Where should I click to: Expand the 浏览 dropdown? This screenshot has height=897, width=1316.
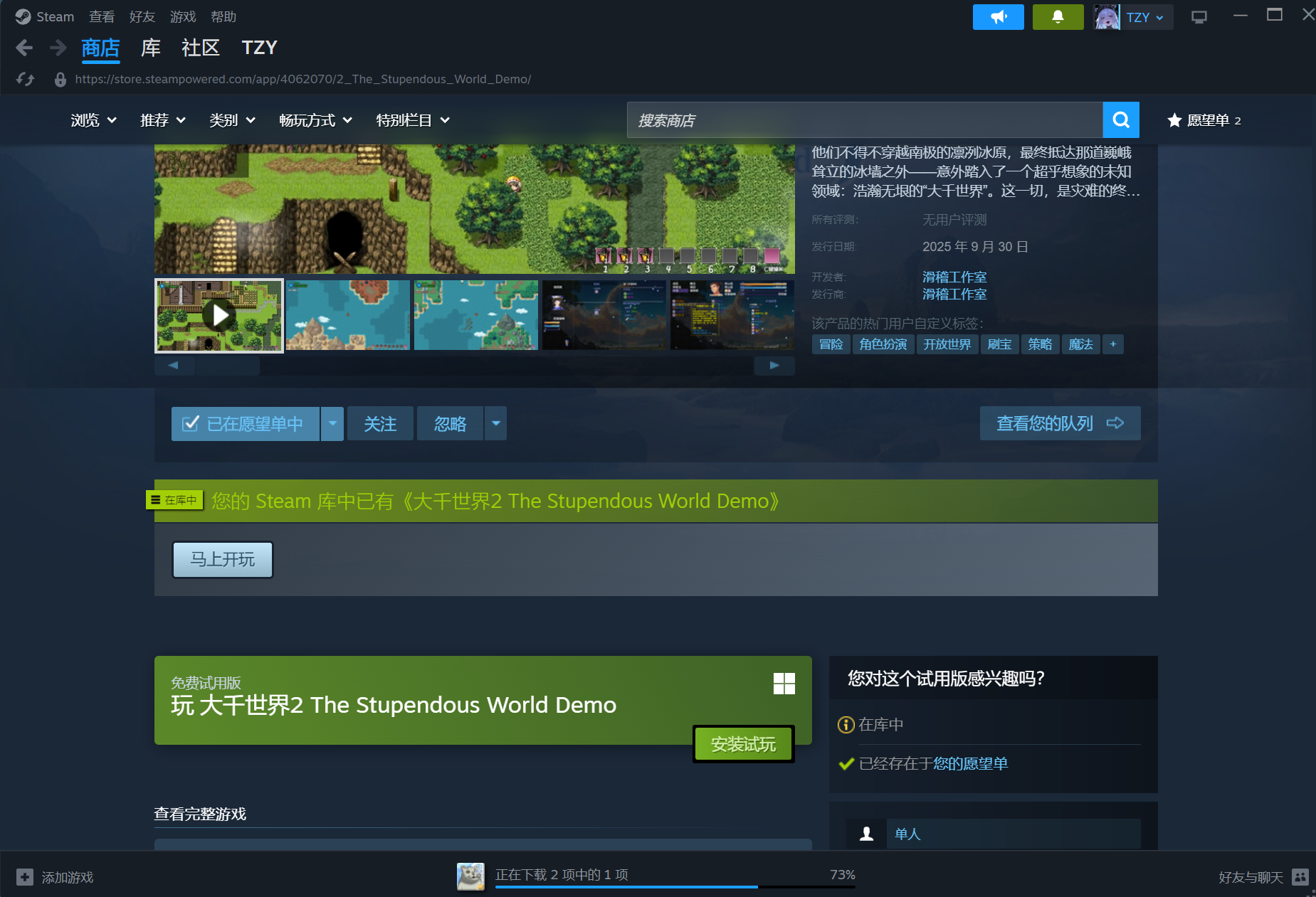pos(93,120)
